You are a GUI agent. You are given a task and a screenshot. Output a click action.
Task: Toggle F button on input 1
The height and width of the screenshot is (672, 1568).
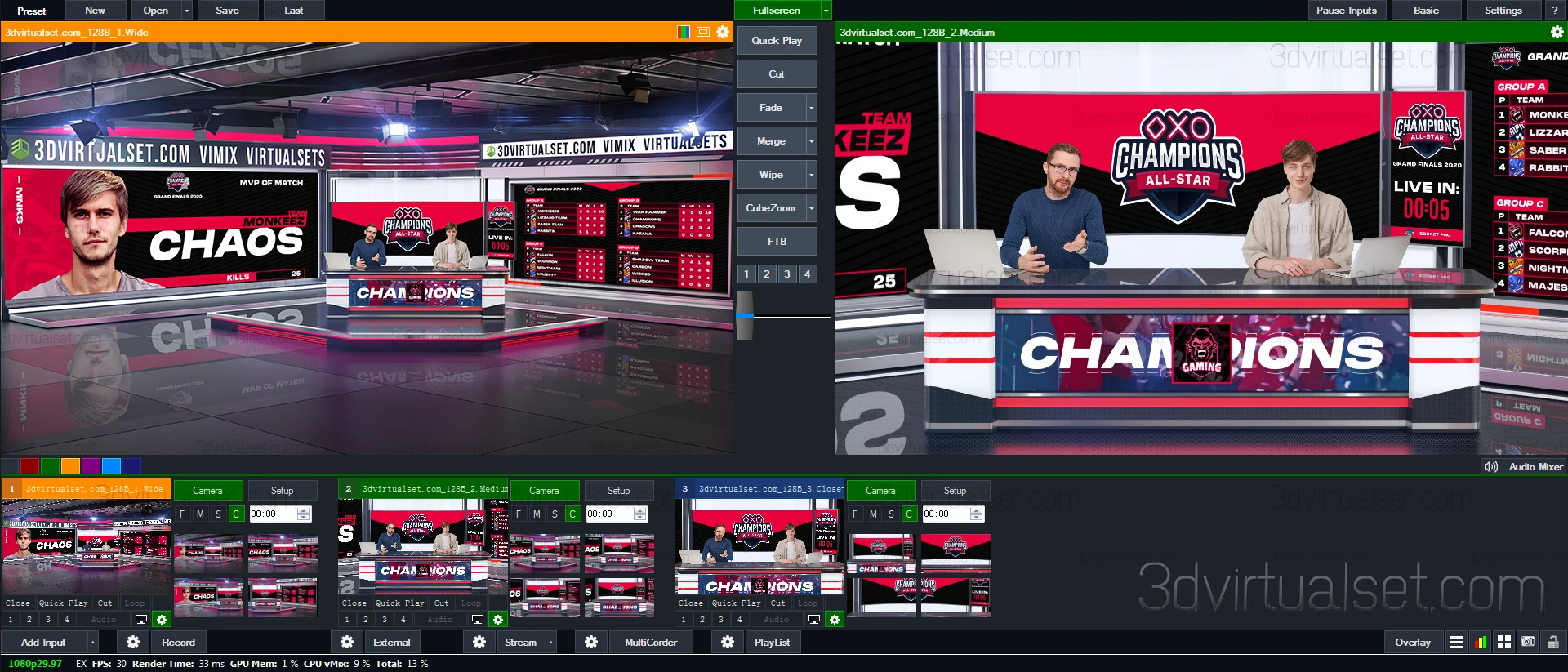(x=182, y=514)
